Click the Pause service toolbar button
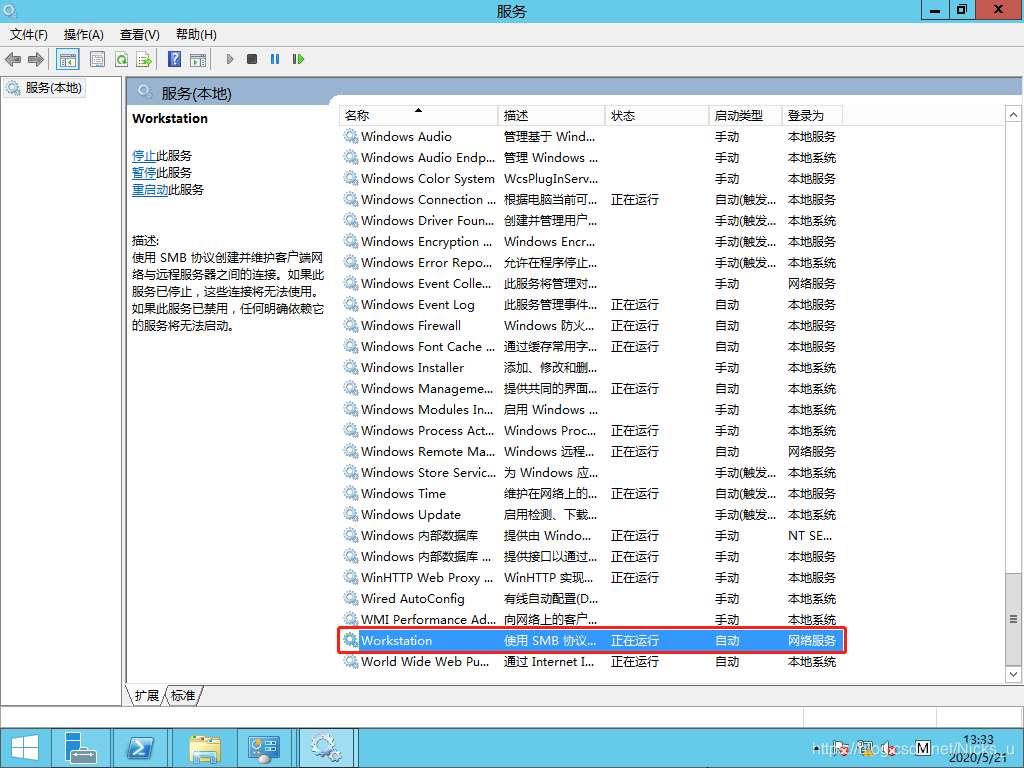 coord(275,59)
